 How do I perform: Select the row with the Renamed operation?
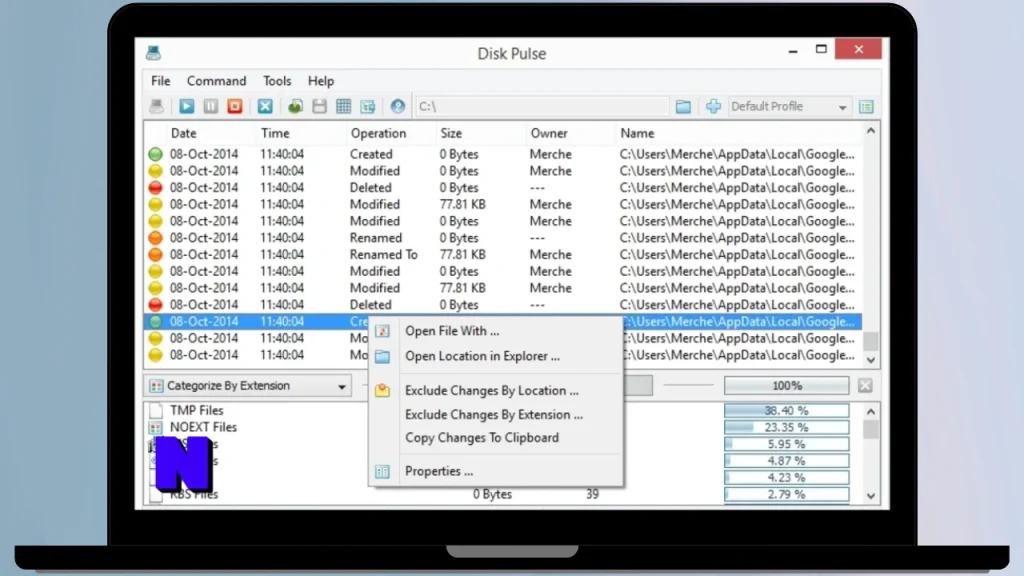504,238
